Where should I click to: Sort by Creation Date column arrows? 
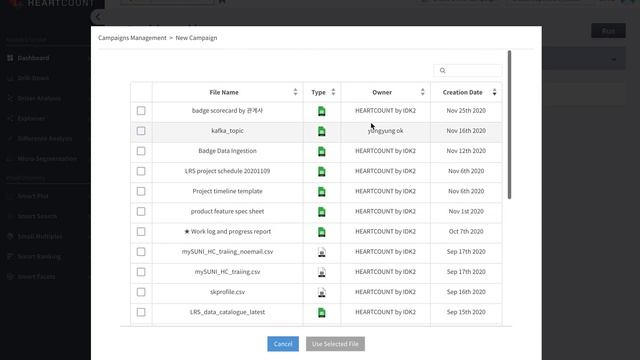494,92
